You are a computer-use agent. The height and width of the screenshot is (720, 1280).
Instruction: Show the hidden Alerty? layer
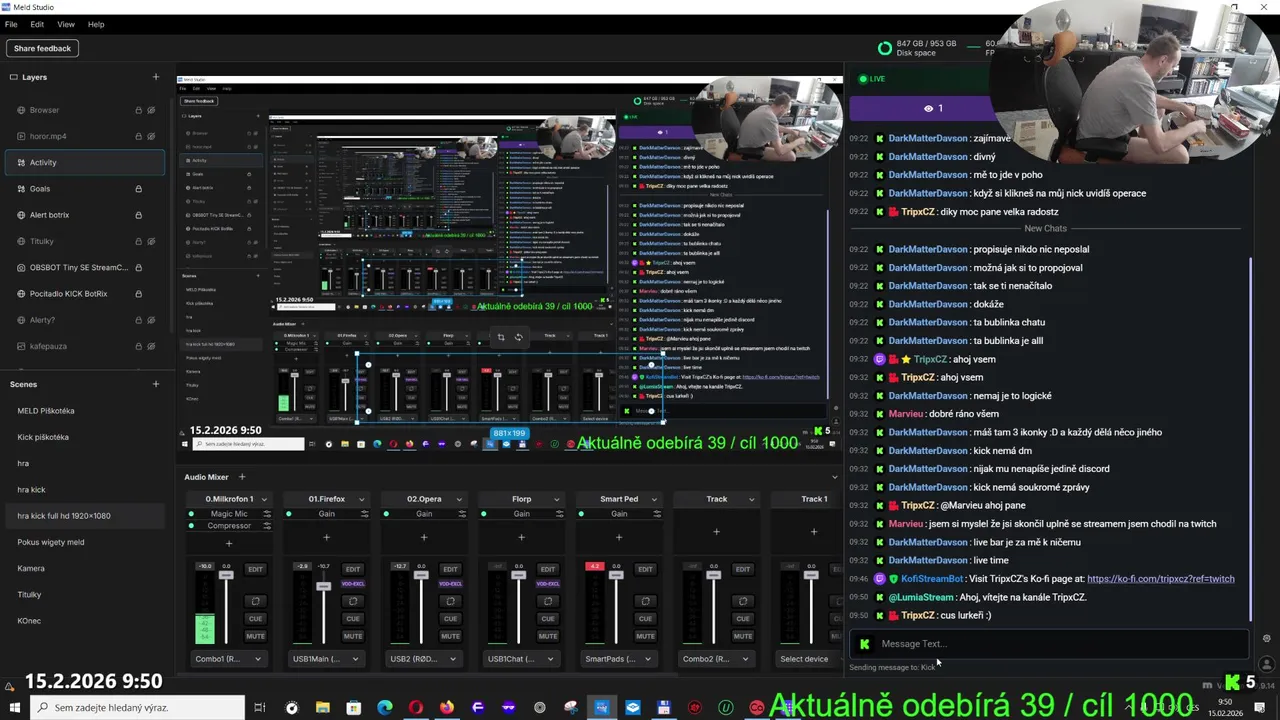pyautogui.click(x=151, y=320)
